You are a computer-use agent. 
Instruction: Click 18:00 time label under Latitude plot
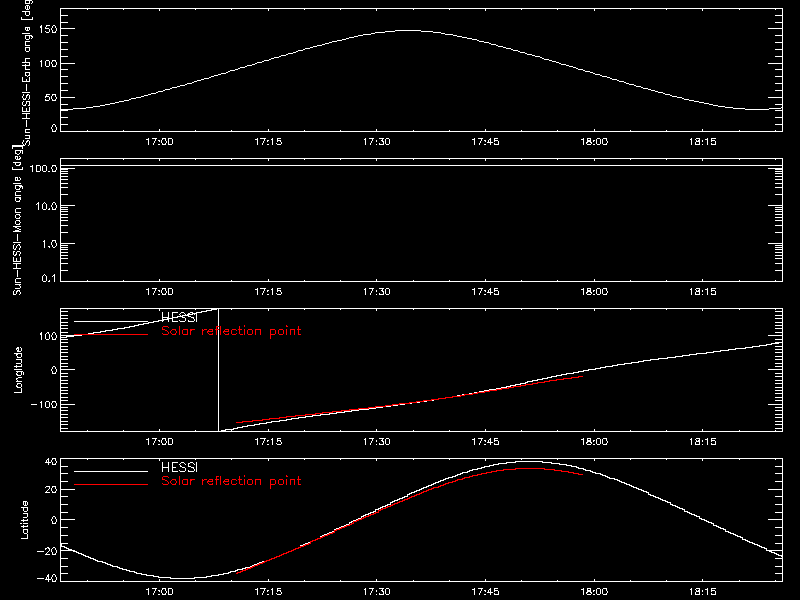point(594,592)
